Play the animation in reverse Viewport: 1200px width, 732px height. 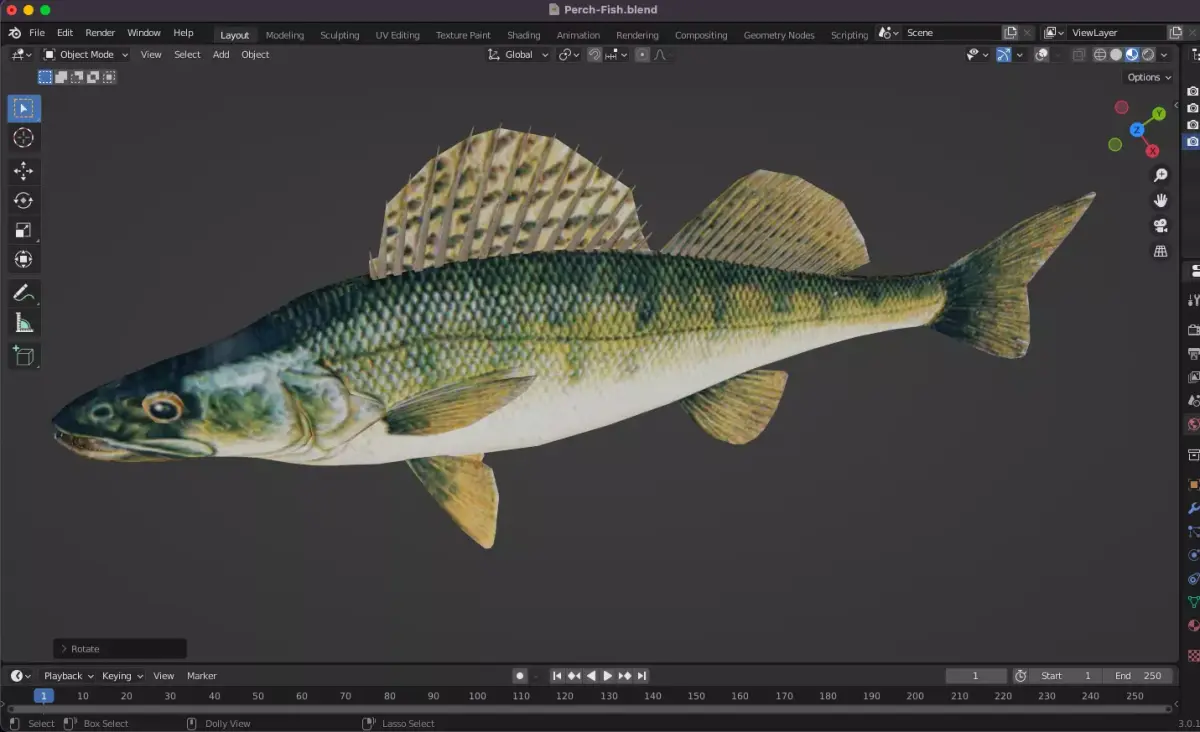coord(591,676)
